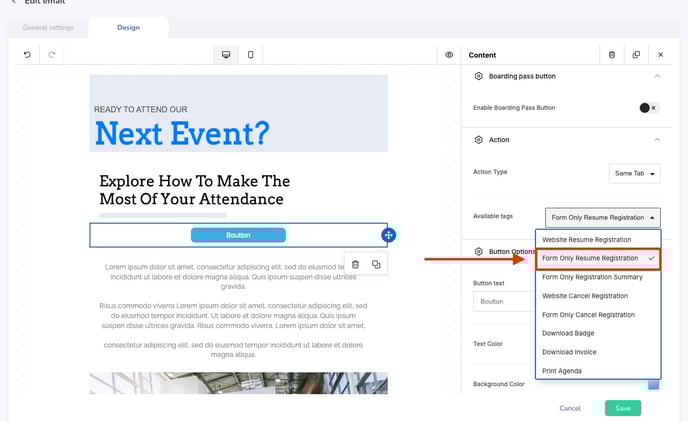
Task: Toggle Enable Boarding Pass Button switch
Action: 648,108
